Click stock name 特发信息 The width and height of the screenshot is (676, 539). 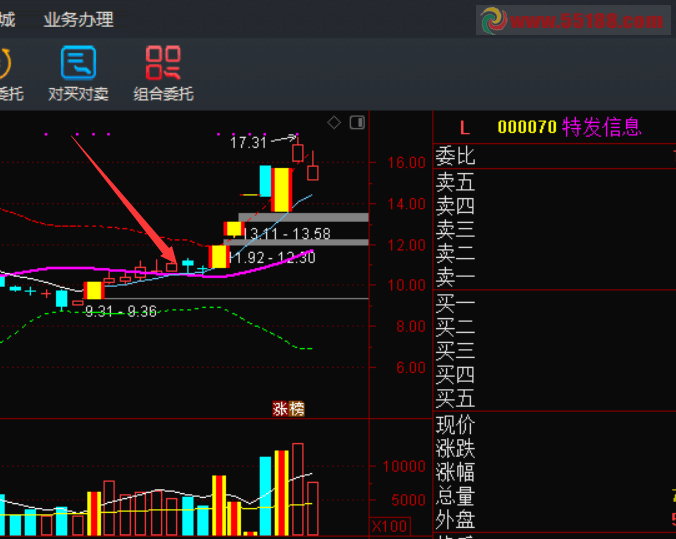coord(601,128)
